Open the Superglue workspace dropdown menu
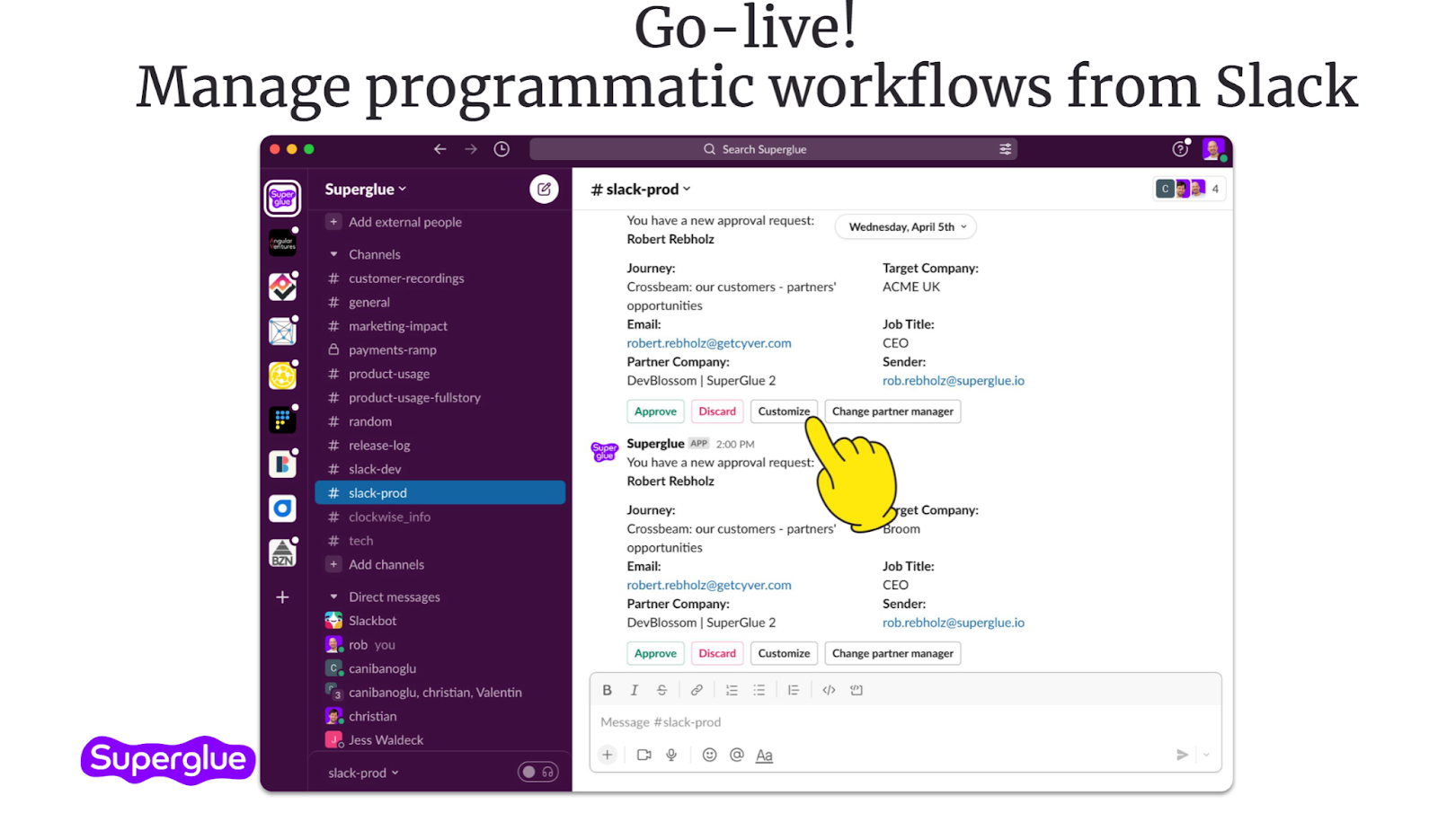 click(363, 189)
